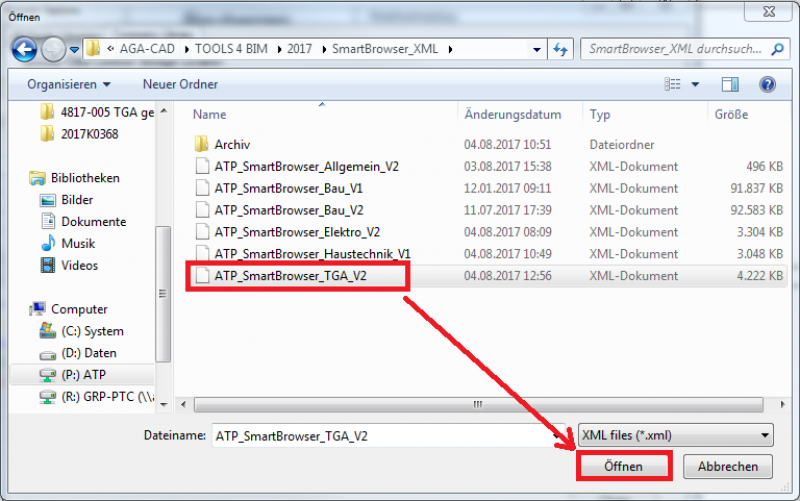The image size is (800, 501).
Task: Toggle the preview pane icon
Action: pos(730,85)
